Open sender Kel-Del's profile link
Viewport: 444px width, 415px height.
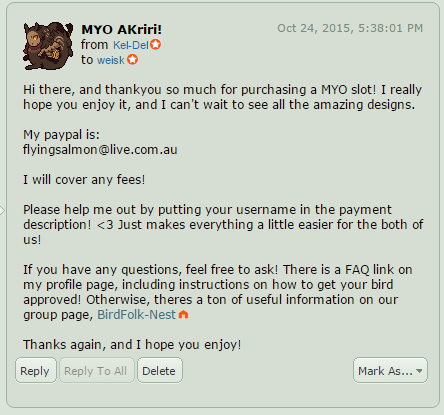(131, 45)
